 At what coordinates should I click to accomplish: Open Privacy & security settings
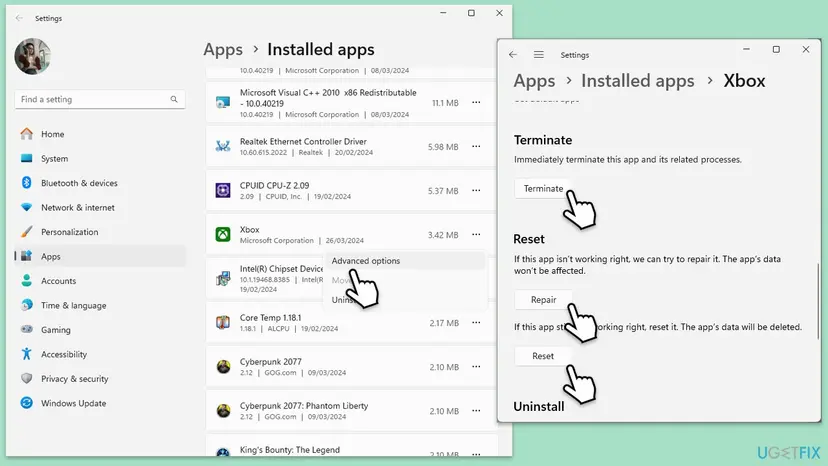coord(100,379)
